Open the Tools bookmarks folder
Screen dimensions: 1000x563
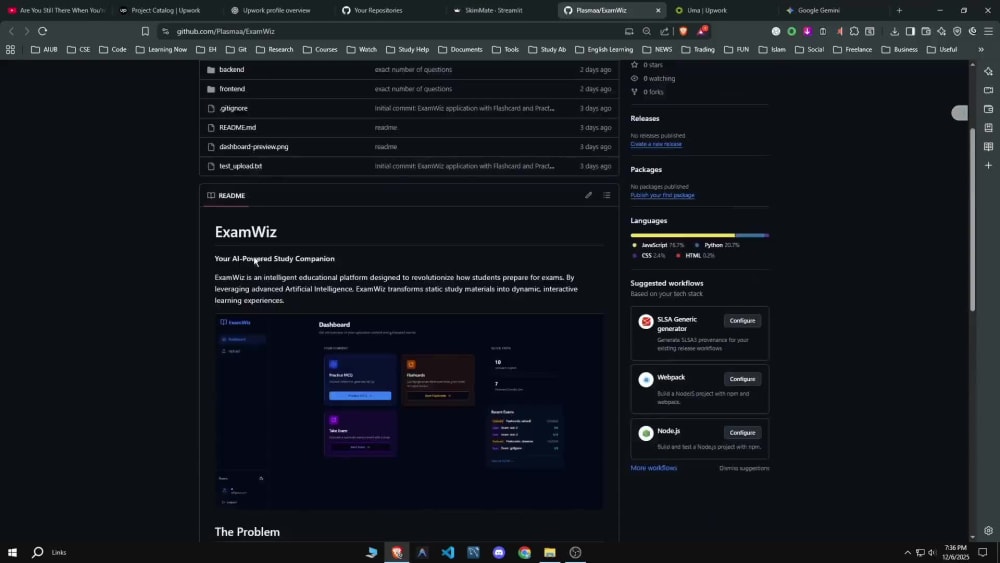pos(506,50)
